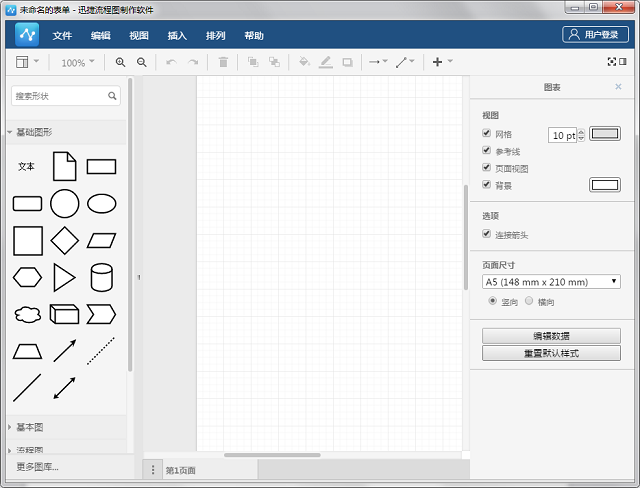Screen dimensions: 640x488
Task: Click the zoom in magnifier icon
Action: (x=120, y=62)
